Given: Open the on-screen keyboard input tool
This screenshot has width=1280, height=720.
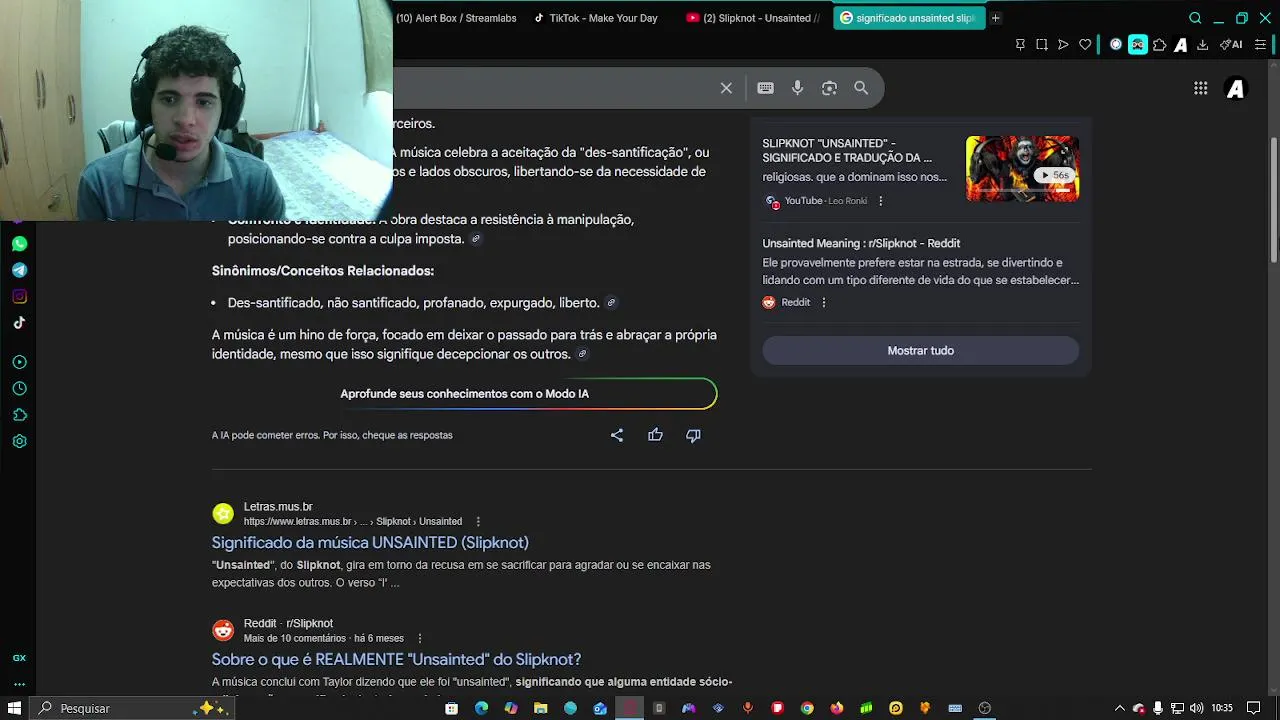Looking at the screenshot, I should [x=765, y=88].
